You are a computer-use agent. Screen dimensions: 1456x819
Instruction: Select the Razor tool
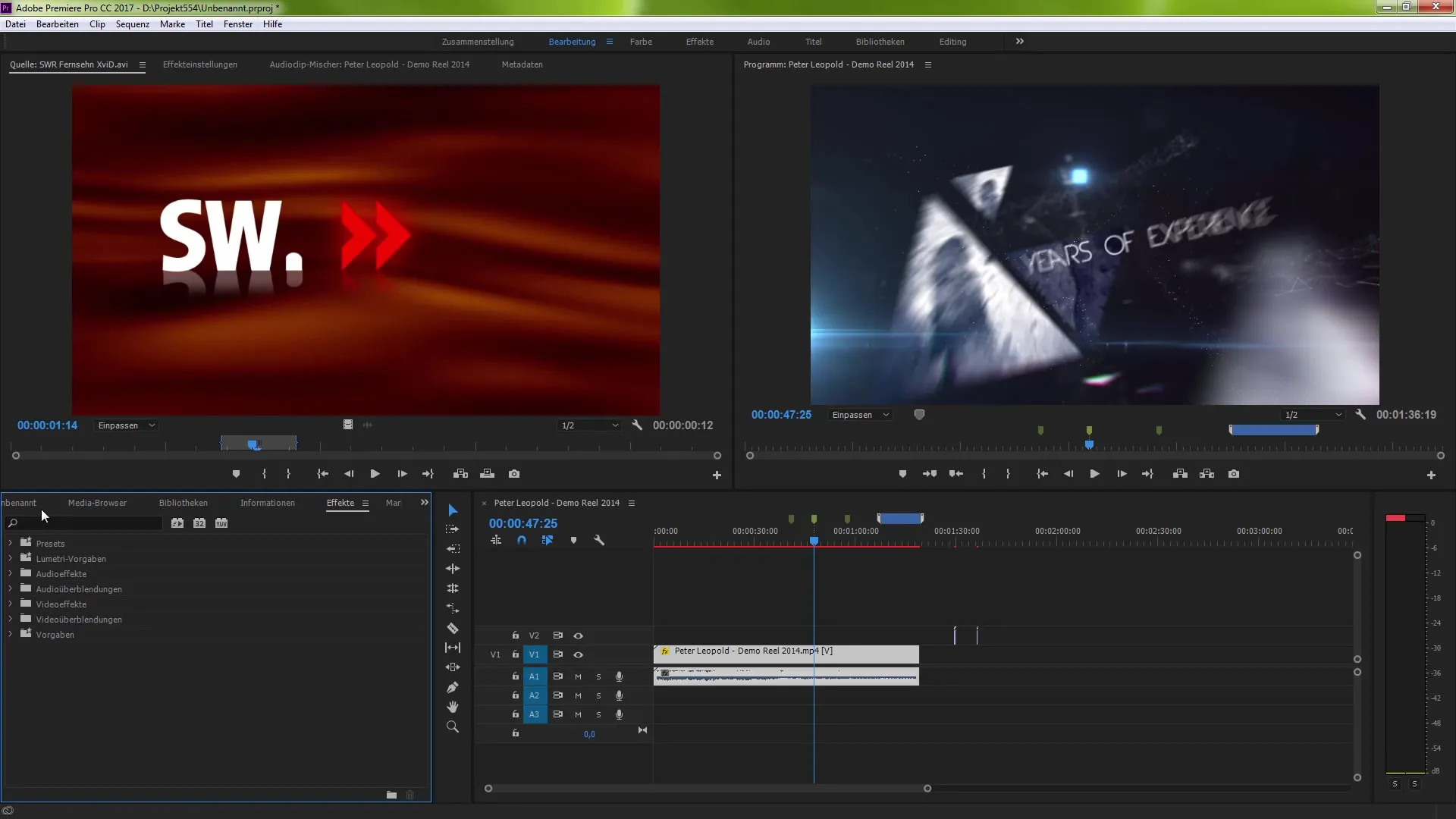point(453,628)
